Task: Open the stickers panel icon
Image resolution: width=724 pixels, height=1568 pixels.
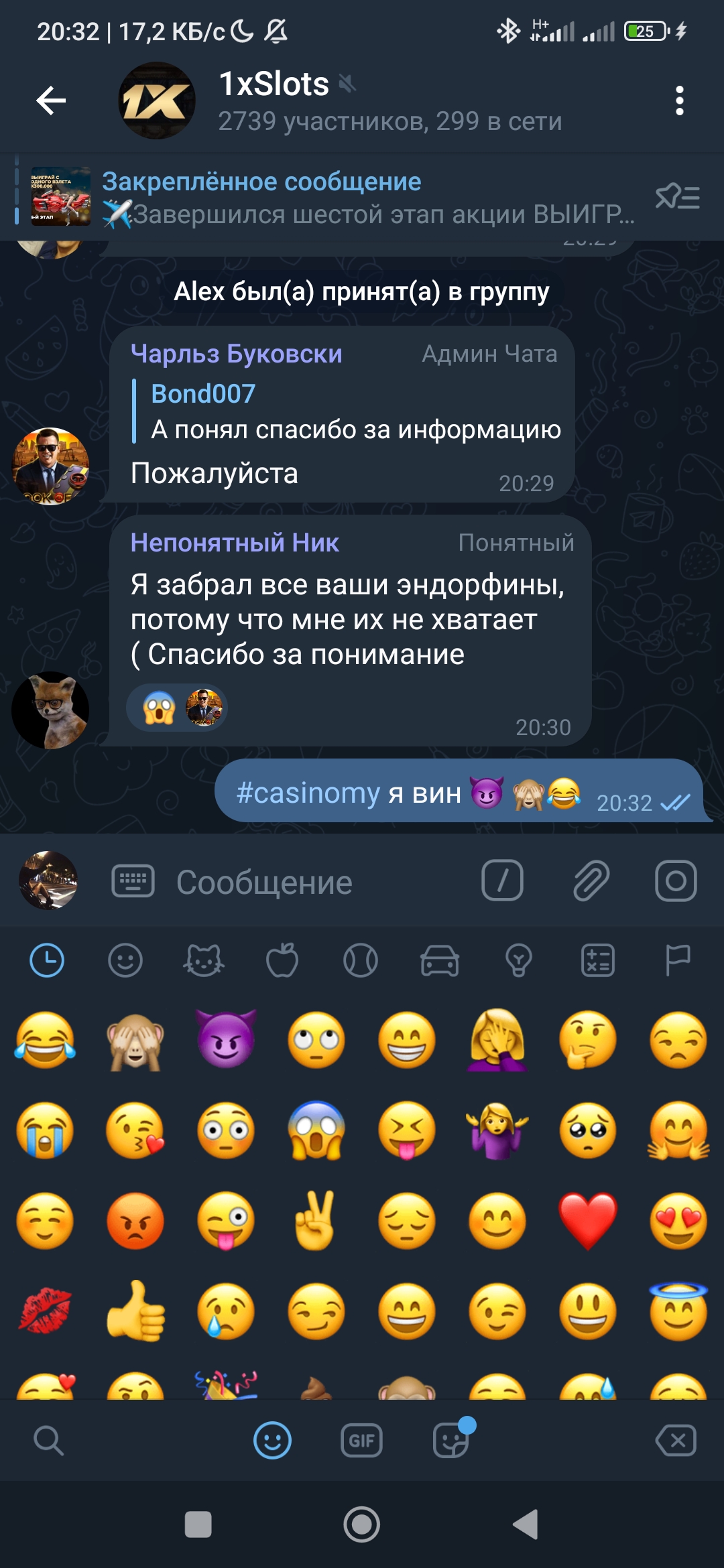Action: 451,1440
